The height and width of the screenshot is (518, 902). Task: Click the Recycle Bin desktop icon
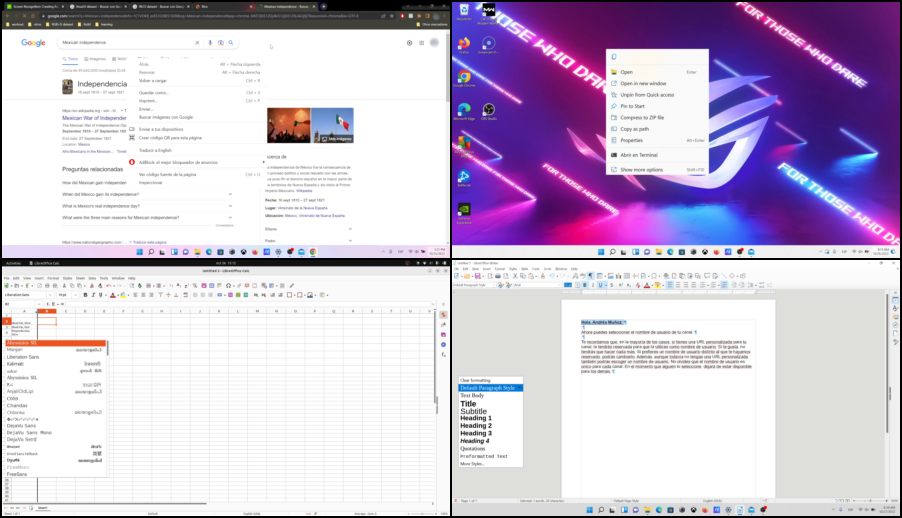[x=464, y=12]
